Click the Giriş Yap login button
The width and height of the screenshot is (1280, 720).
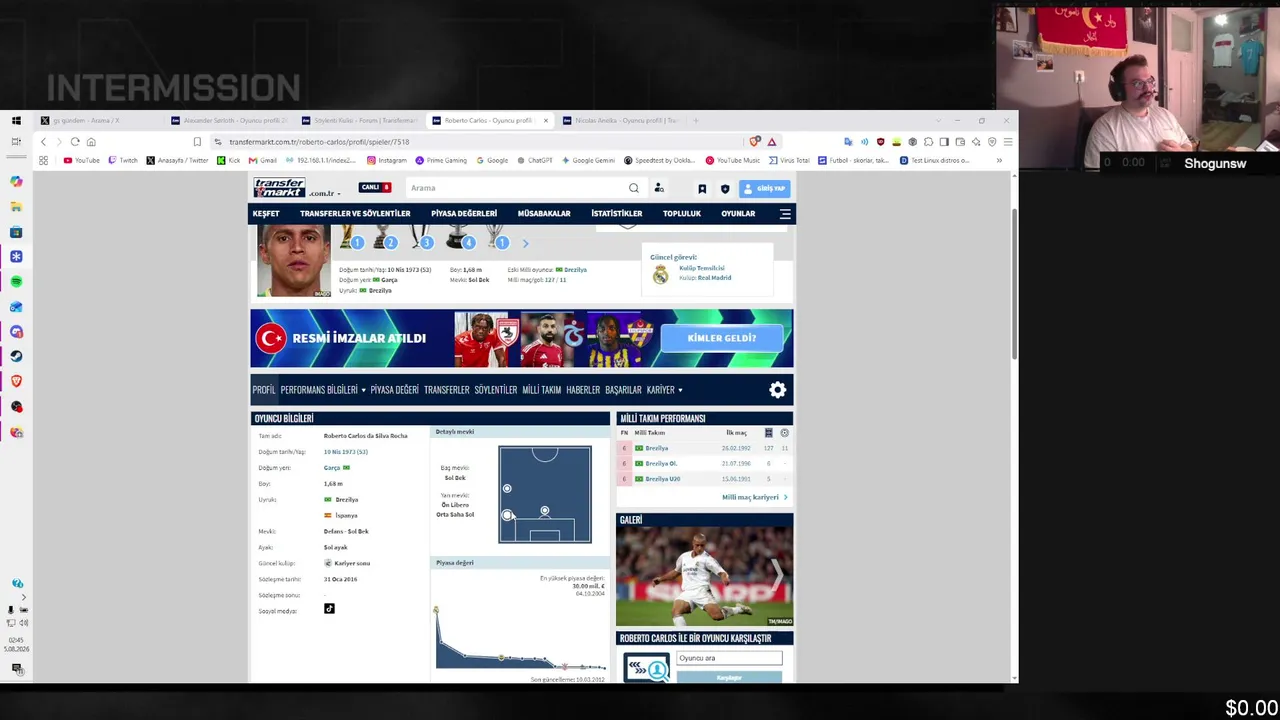(766, 188)
